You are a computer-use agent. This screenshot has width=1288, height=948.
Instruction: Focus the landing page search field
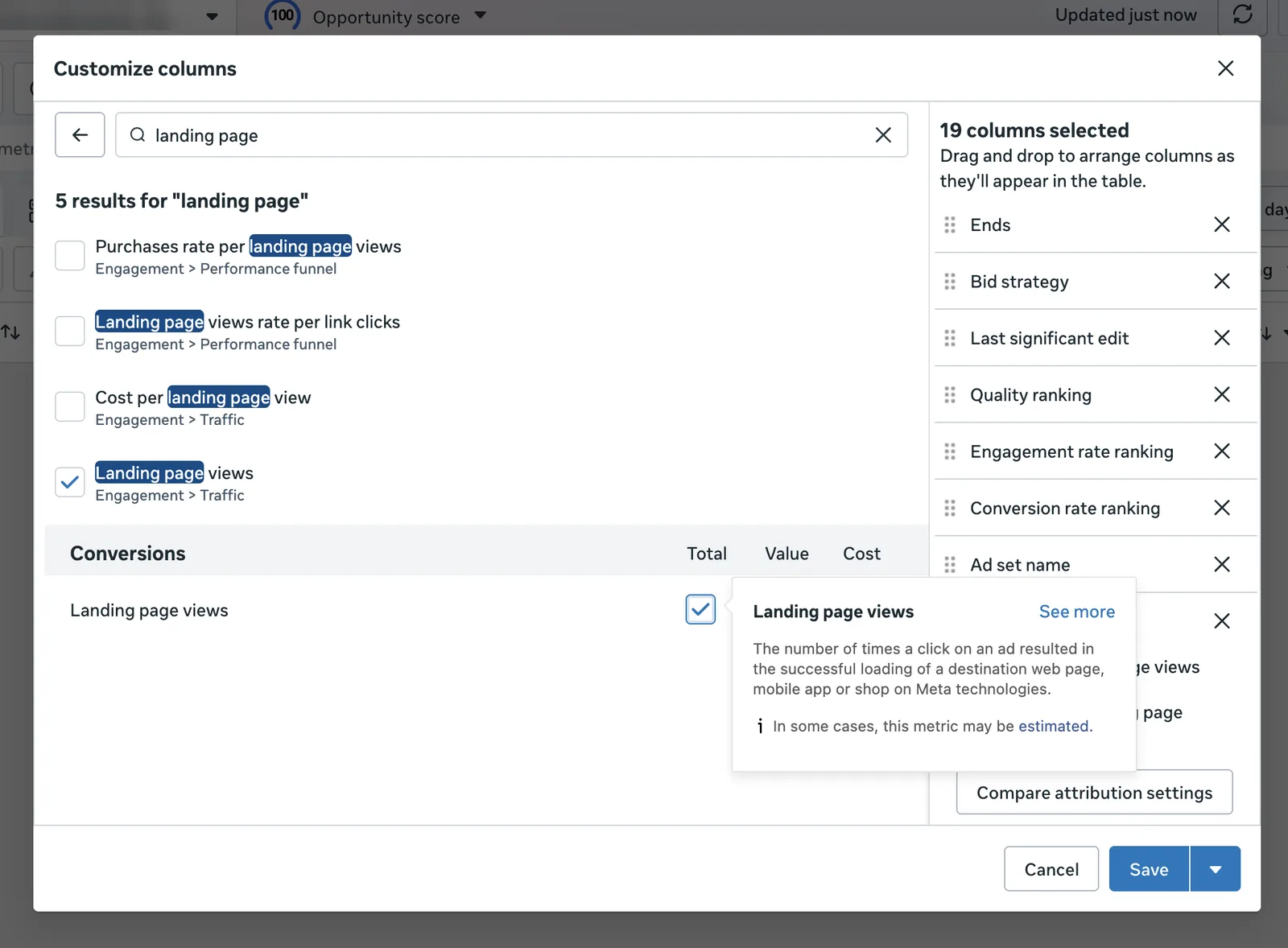(511, 134)
